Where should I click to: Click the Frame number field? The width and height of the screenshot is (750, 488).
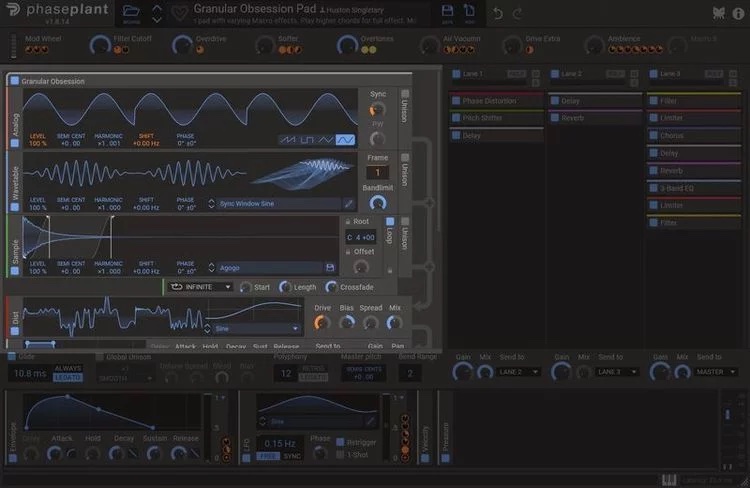click(x=377, y=172)
